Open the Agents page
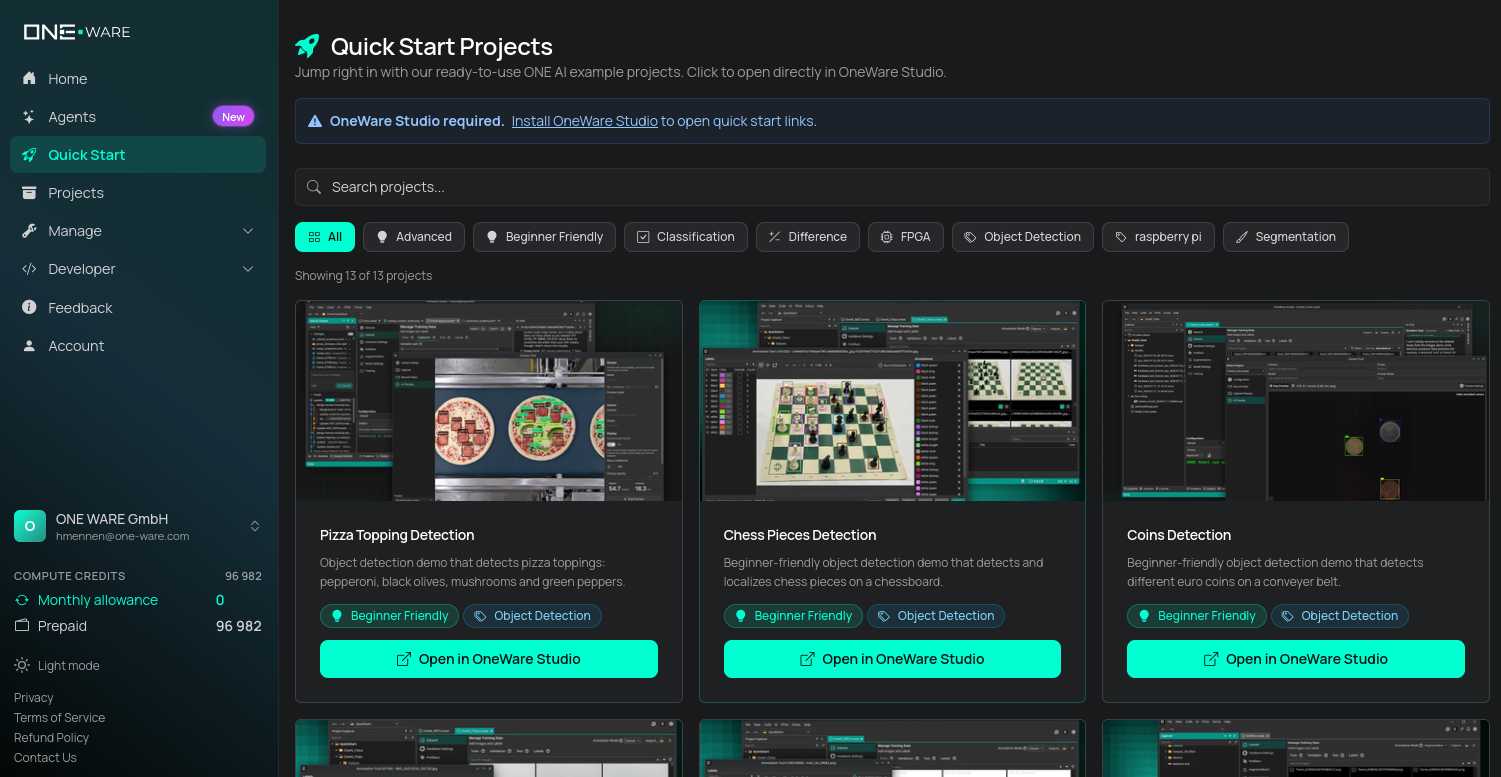The height and width of the screenshot is (777, 1501). (x=138, y=117)
